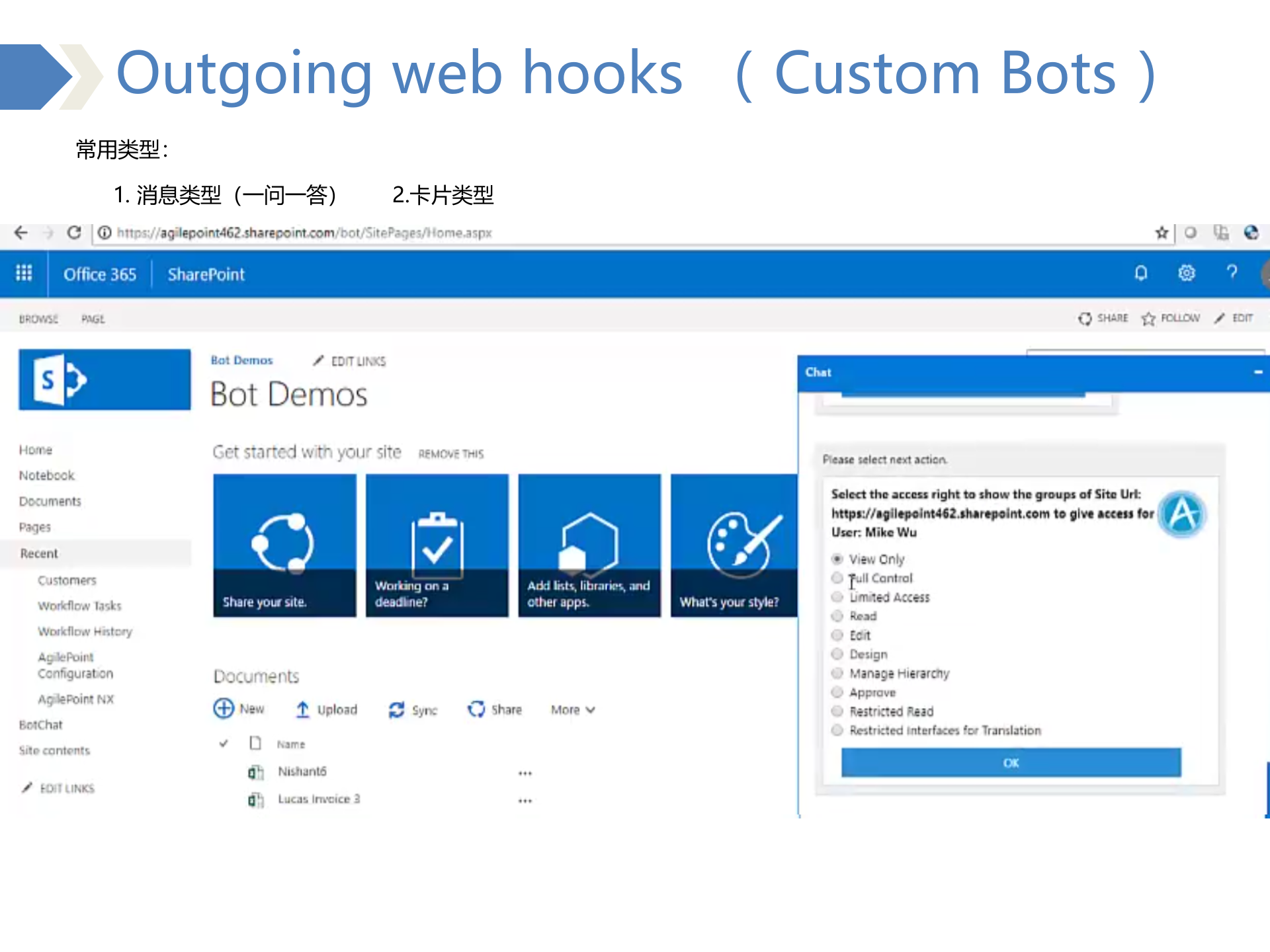Open the Office 365 app launcher
The image size is (1270, 952).
pyautogui.click(x=24, y=273)
